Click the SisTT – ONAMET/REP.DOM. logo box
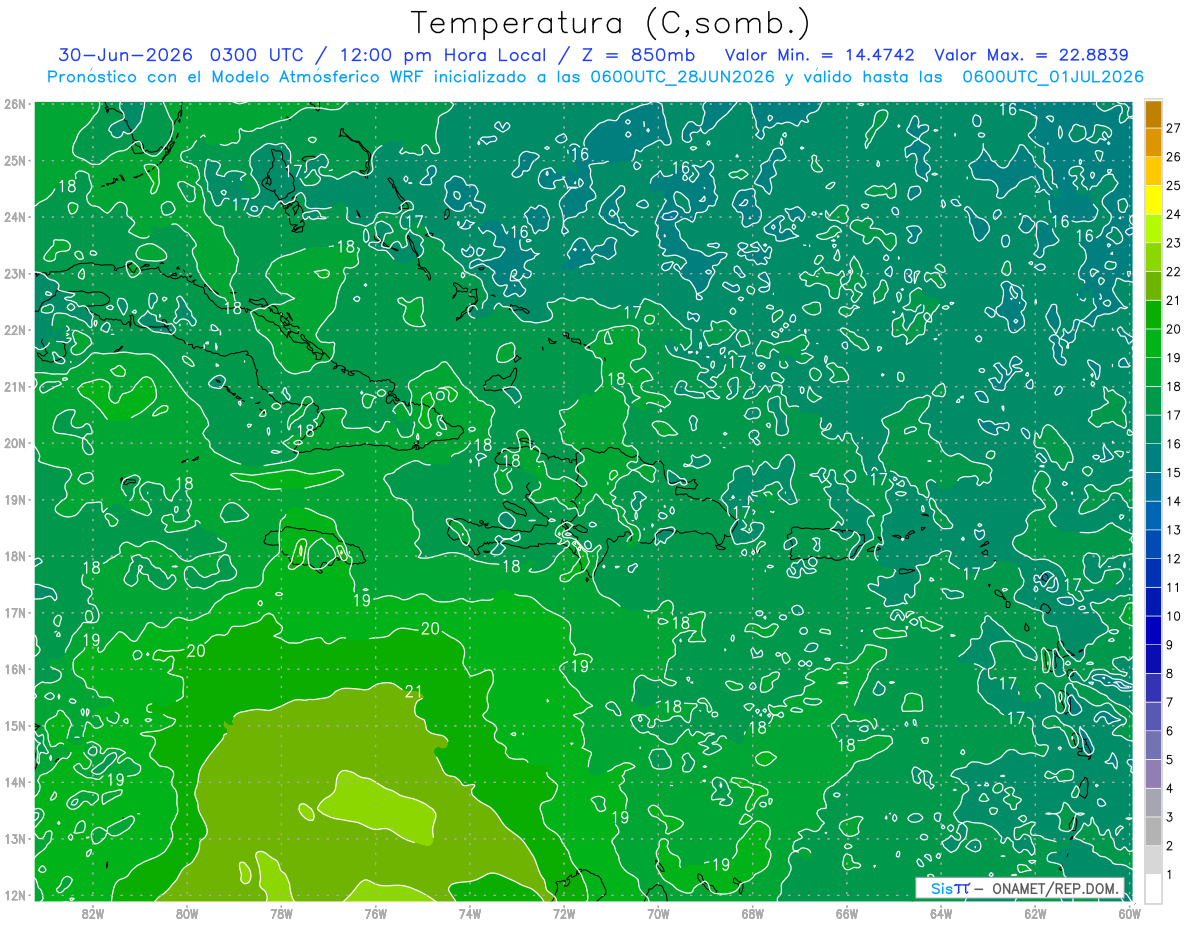The image size is (1200, 927). point(1021,888)
